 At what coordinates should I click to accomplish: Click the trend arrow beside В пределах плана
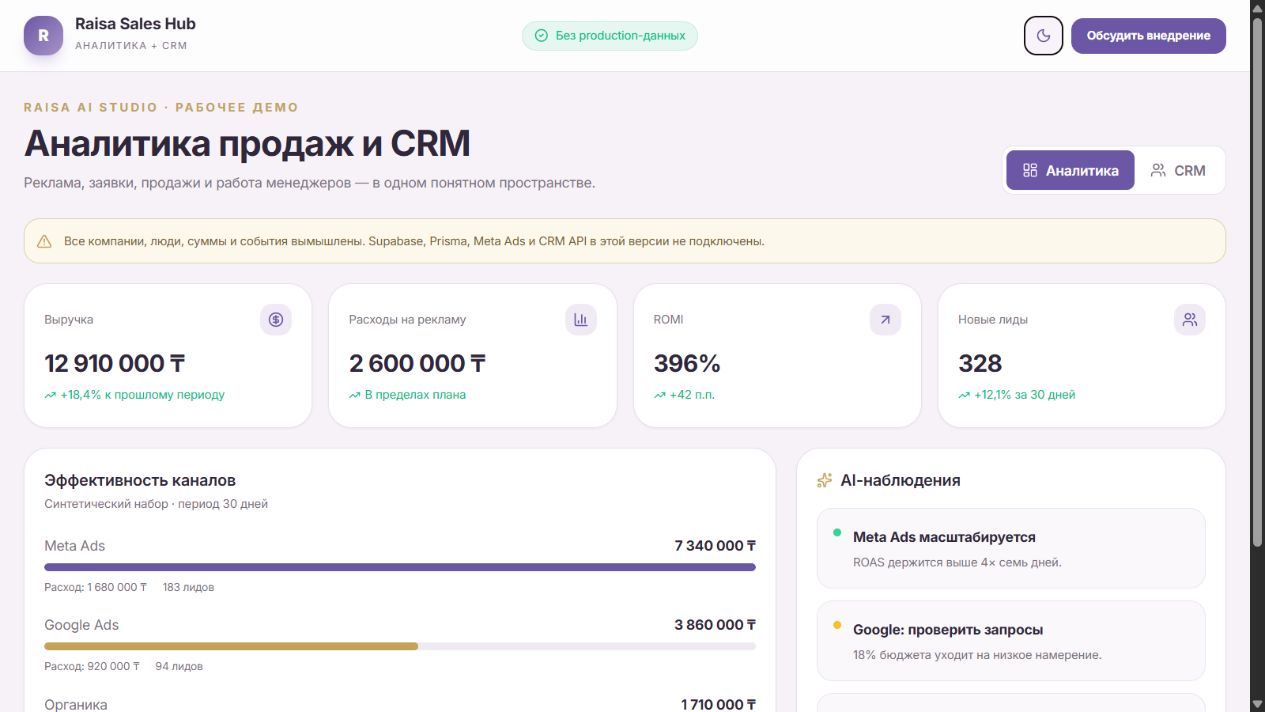355,395
